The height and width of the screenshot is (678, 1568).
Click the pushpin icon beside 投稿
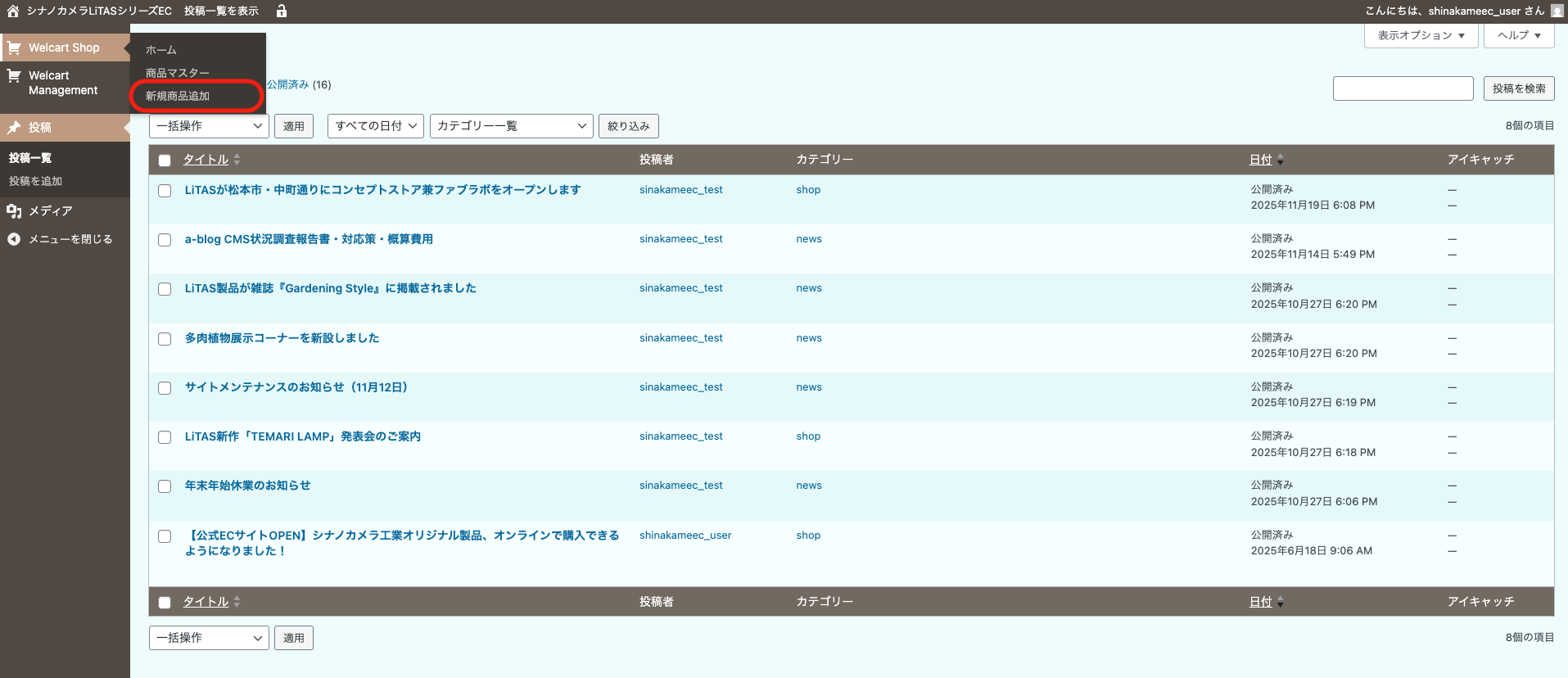coord(14,128)
